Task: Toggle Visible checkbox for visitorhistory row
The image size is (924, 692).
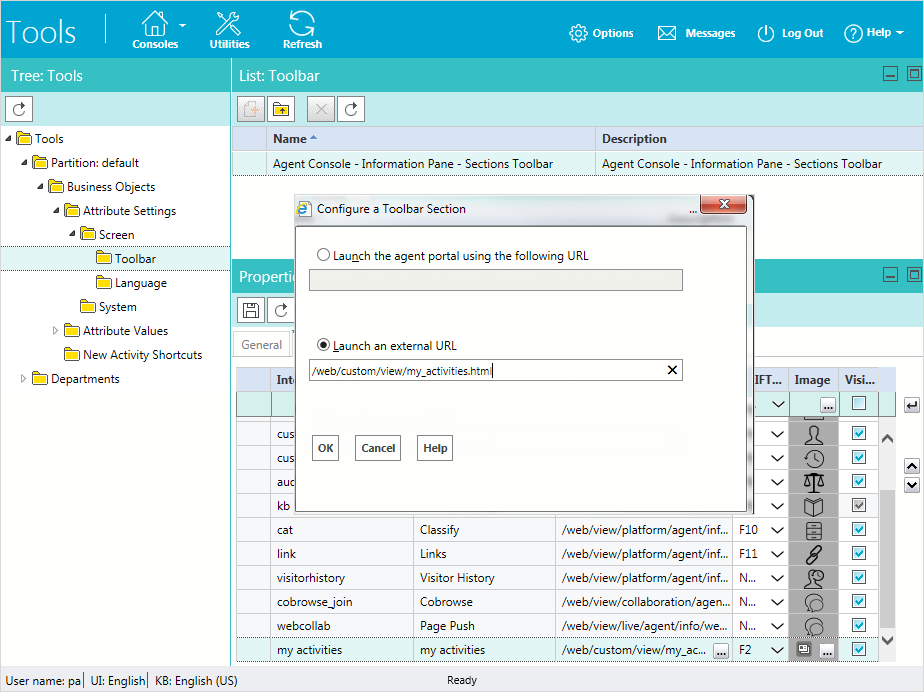Action: pyautogui.click(x=859, y=578)
